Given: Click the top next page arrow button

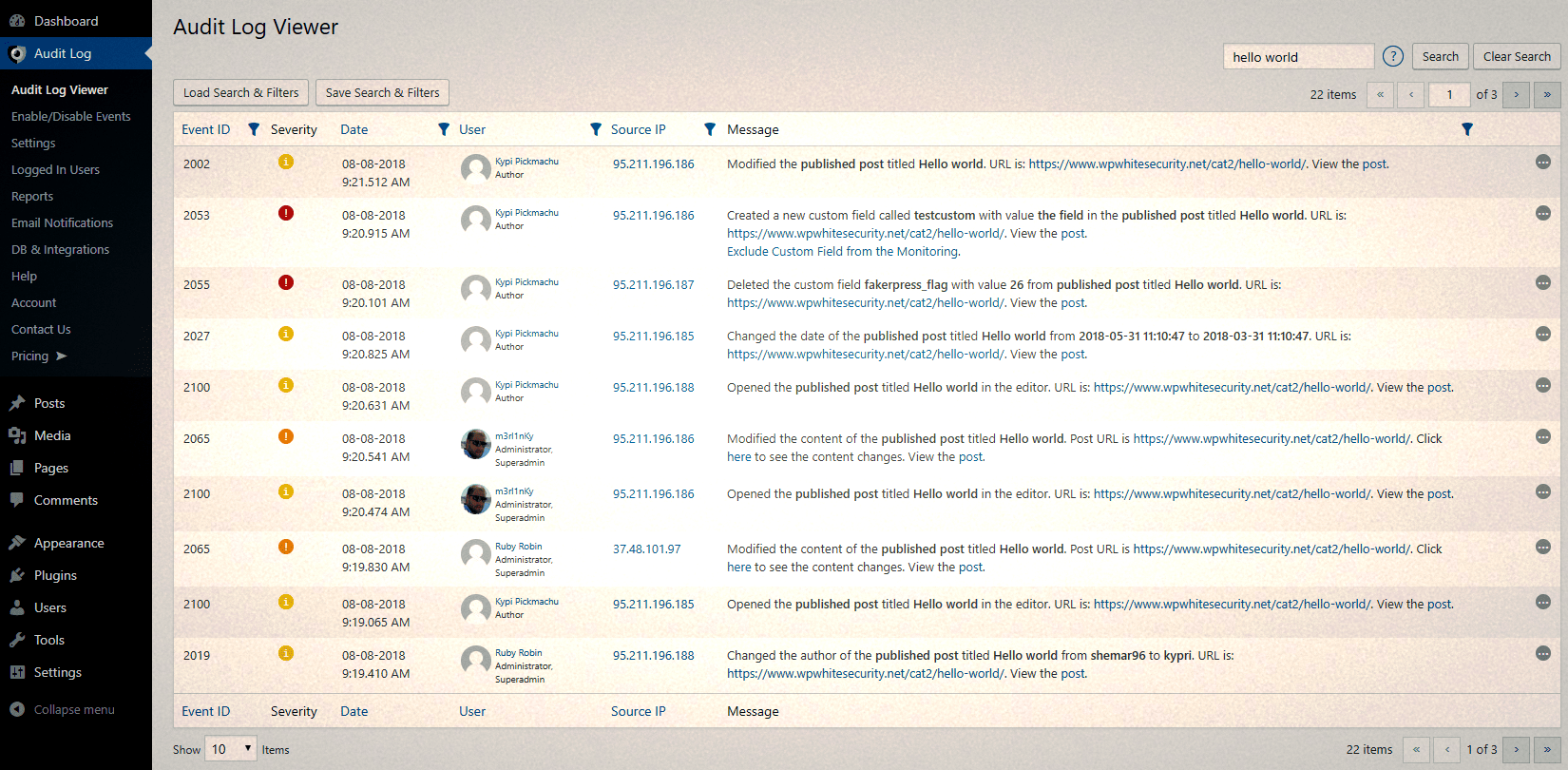Looking at the screenshot, I should pyautogui.click(x=1516, y=94).
